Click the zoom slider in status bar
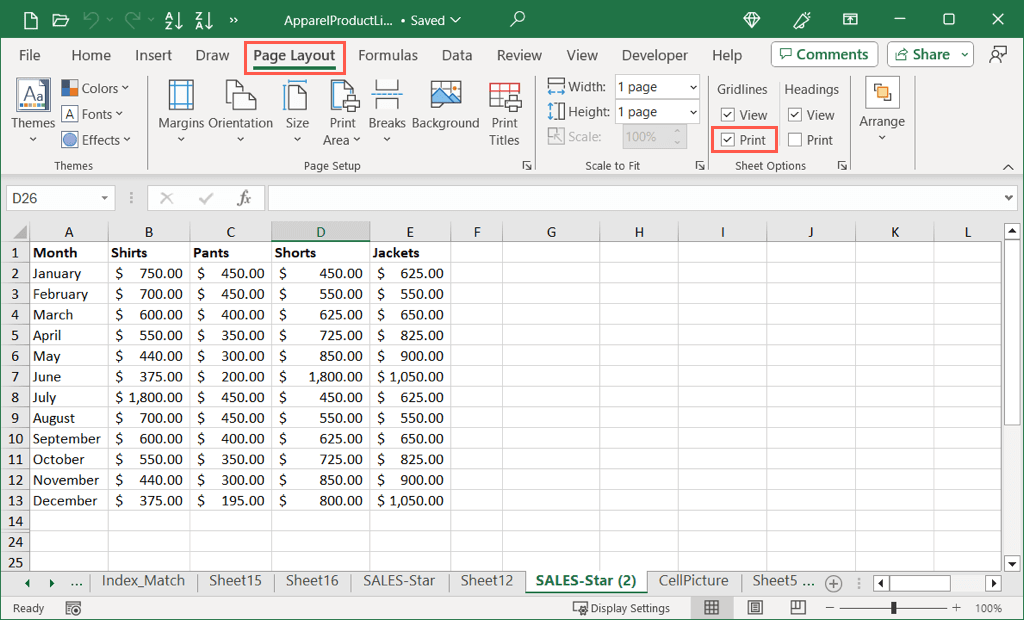 [893, 608]
